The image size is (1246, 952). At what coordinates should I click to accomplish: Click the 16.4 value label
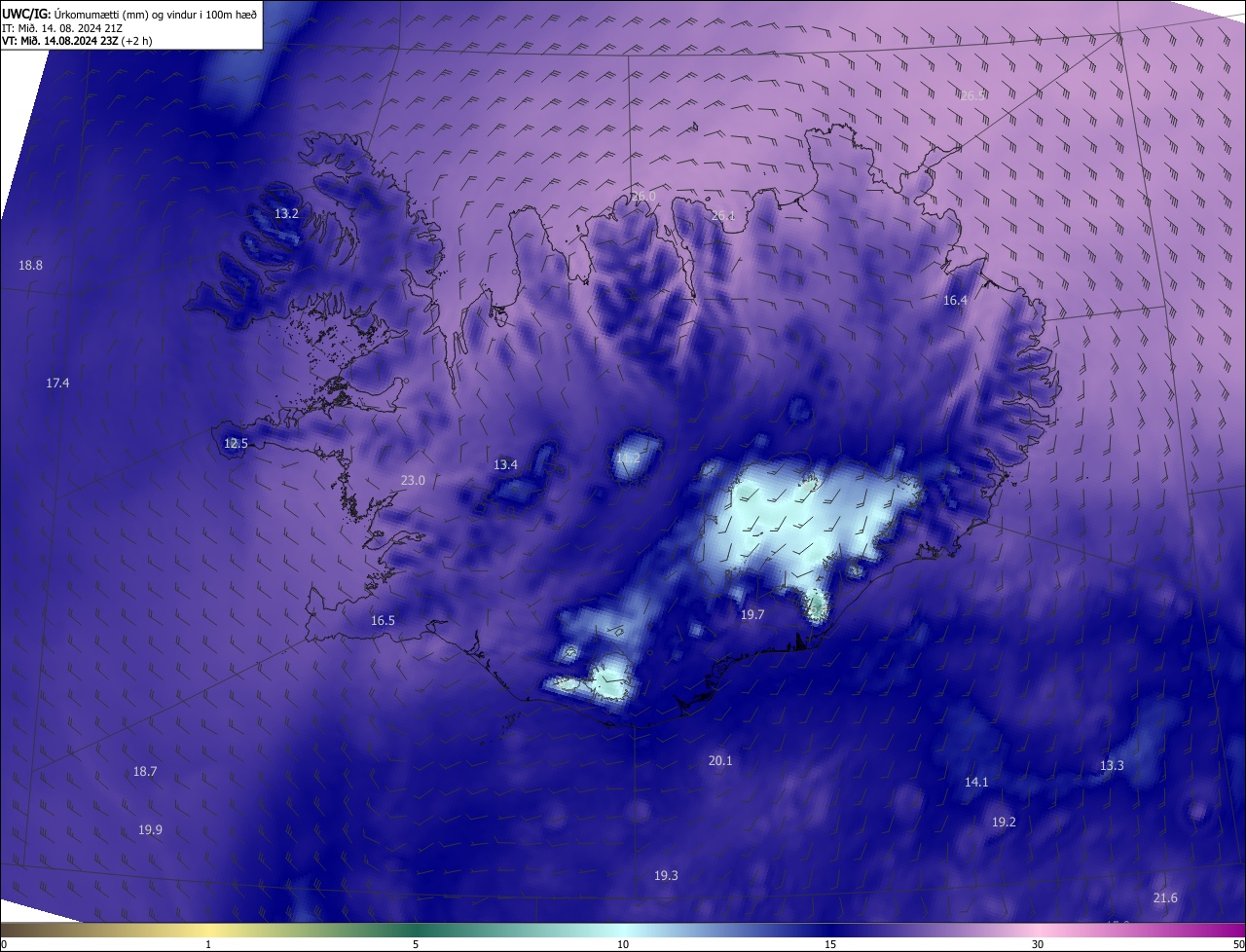955,300
